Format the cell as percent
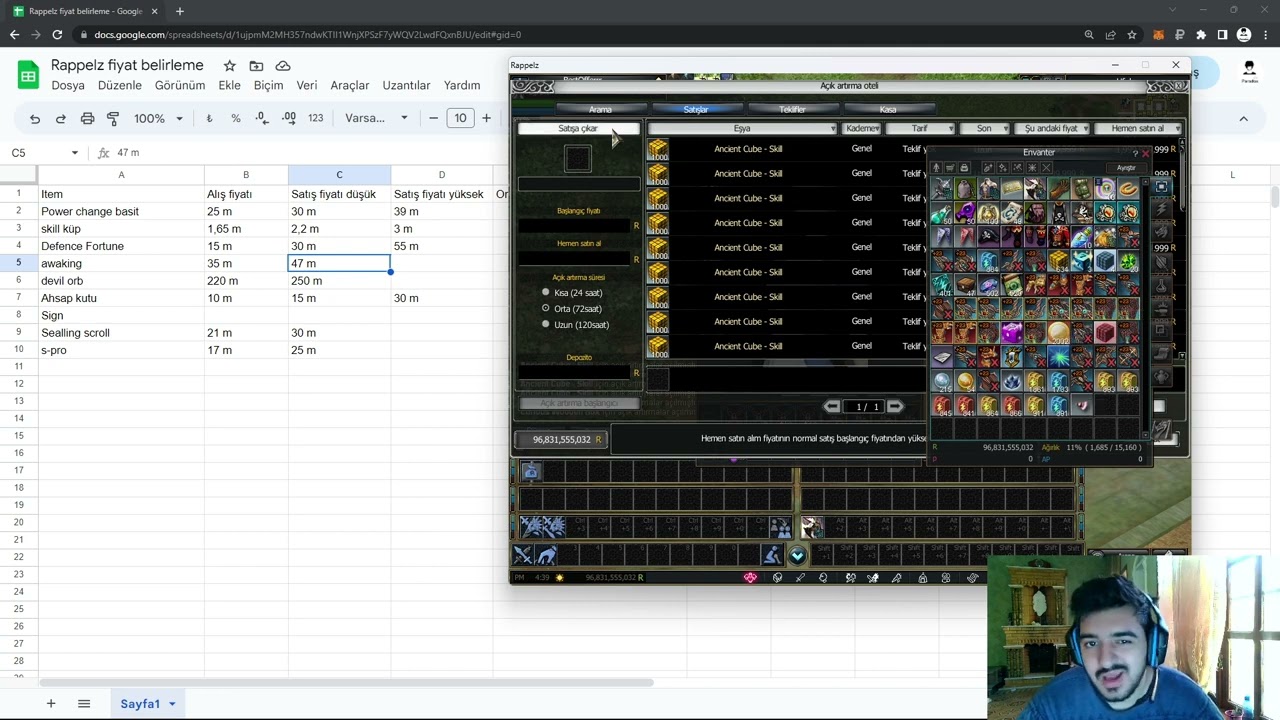 (x=235, y=118)
